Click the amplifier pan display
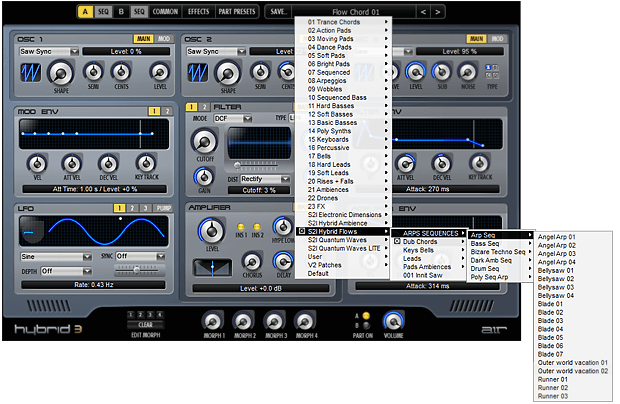620x404 pixels. (x=212, y=268)
